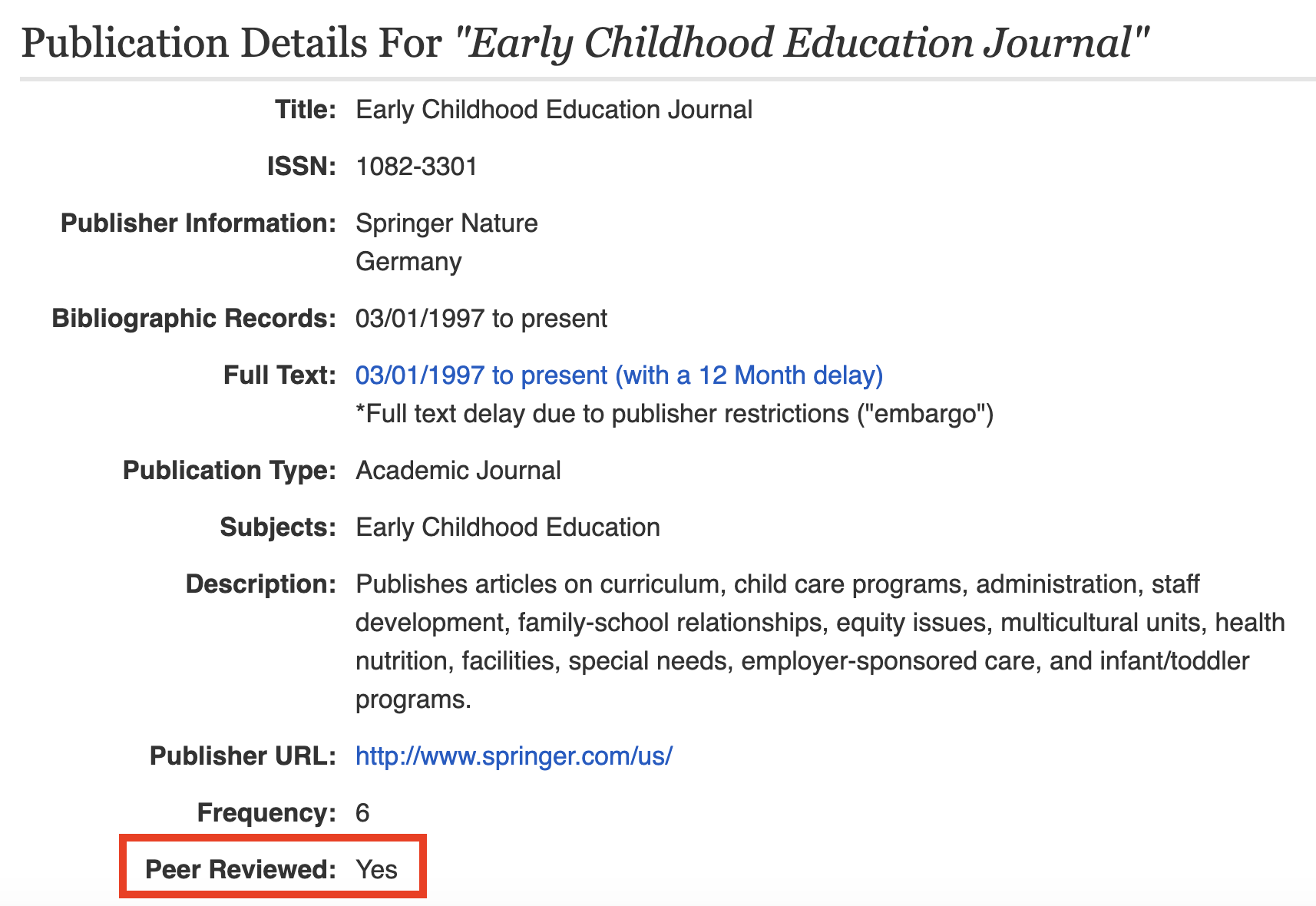The width and height of the screenshot is (1316, 906).
Task: Click the Subjects label
Action: 278,527
